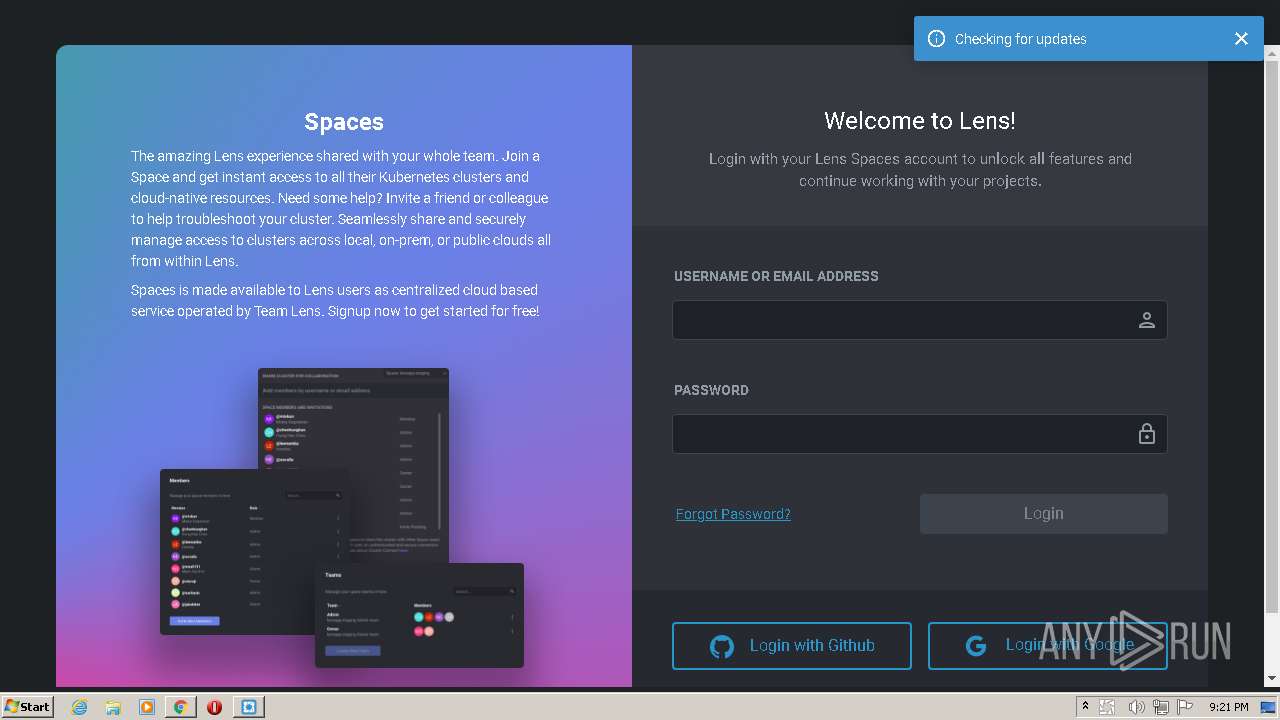This screenshot has height=720, width=1280.
Task: Click the scroll down arrow of the scrollbar
Action: coord(1272,679)
